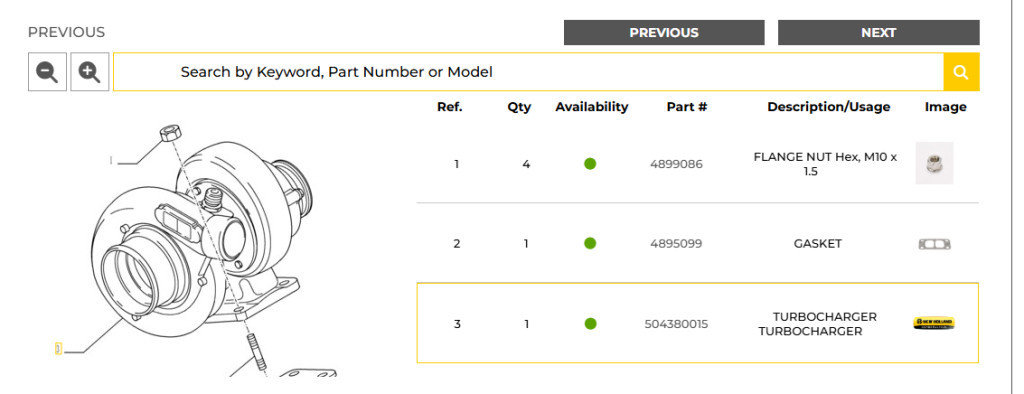Image resolution: width=1024 pixels, height=394 pixels.
Task: Click the PREVIOUS text link at top left
Action: [66, 32]
